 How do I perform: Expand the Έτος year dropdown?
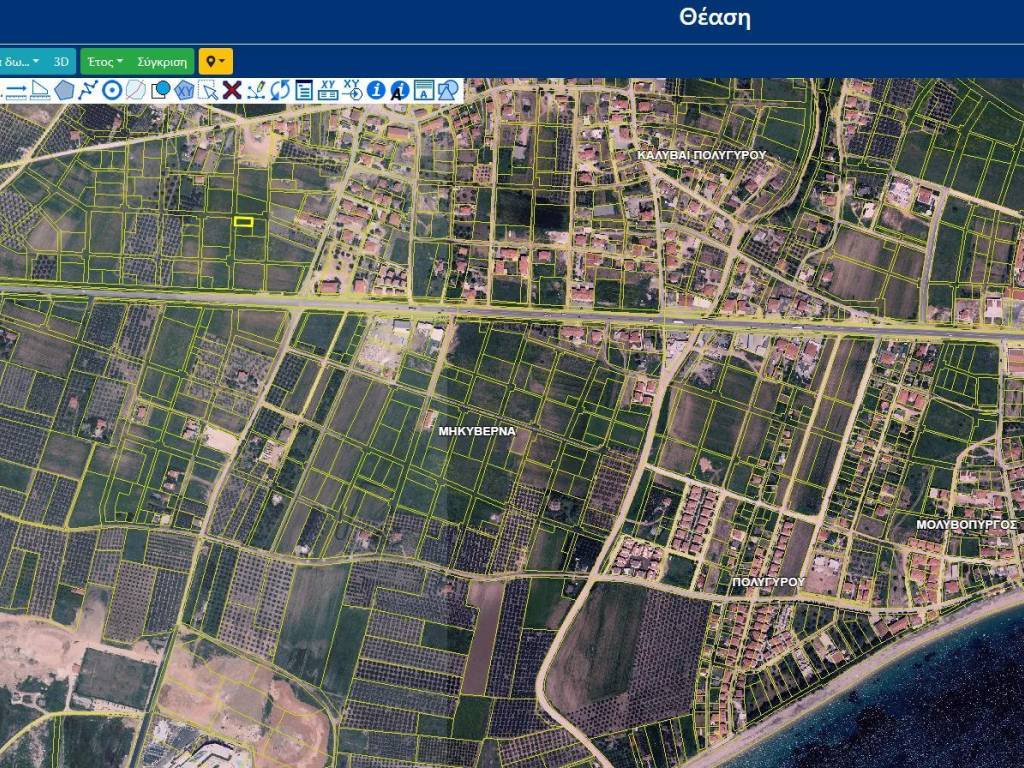click(105, 61)
